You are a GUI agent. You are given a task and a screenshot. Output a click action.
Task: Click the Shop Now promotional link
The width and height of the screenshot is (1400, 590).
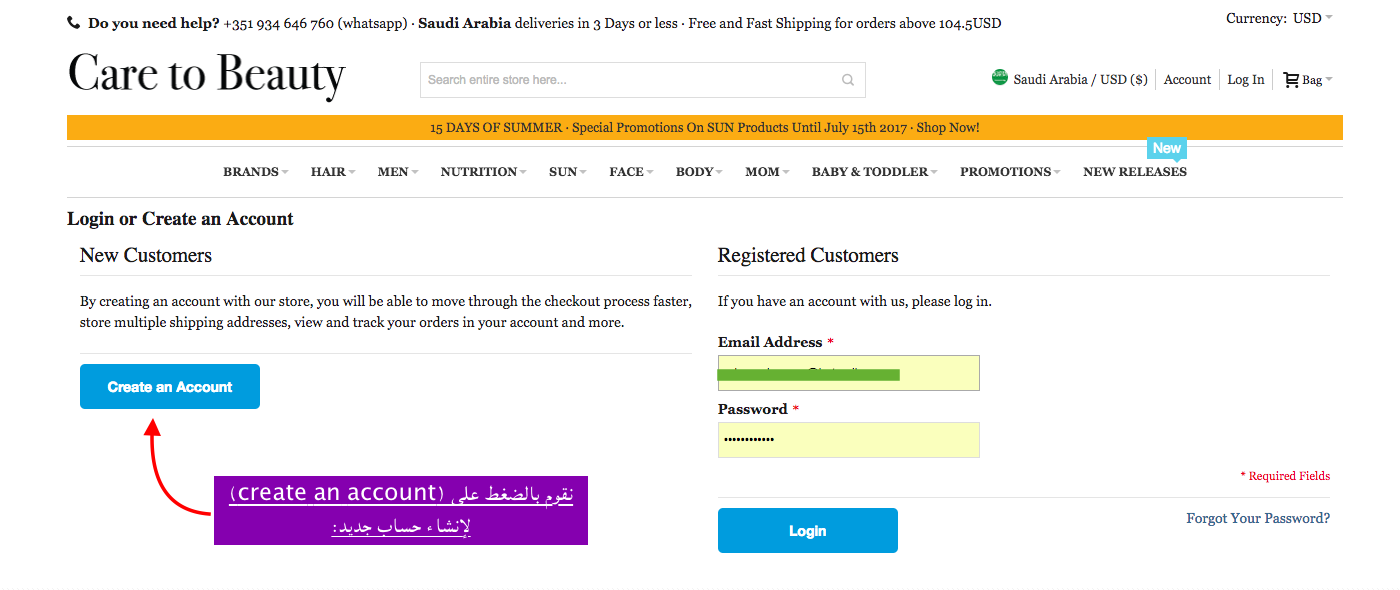tap(947, 127)
